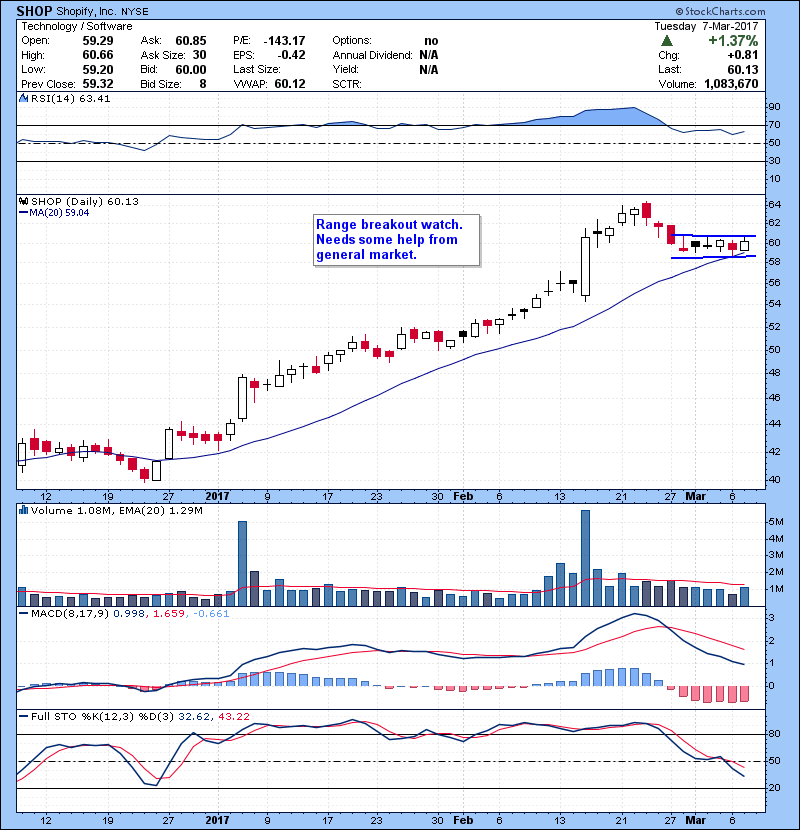Click the "Range breakout watch" annotation box
This screenshot has height=830, width=800.
coord(397,240)
